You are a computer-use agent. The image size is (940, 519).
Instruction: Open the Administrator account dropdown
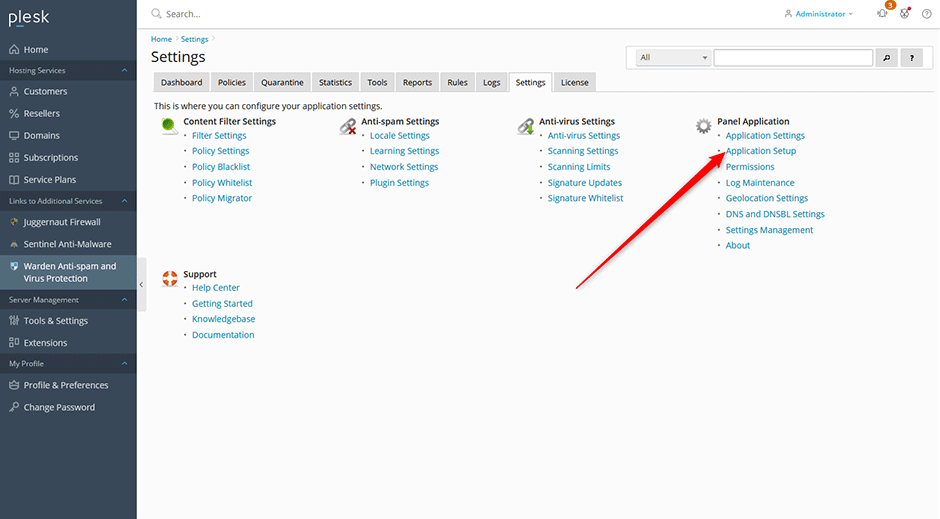[818, 14]
